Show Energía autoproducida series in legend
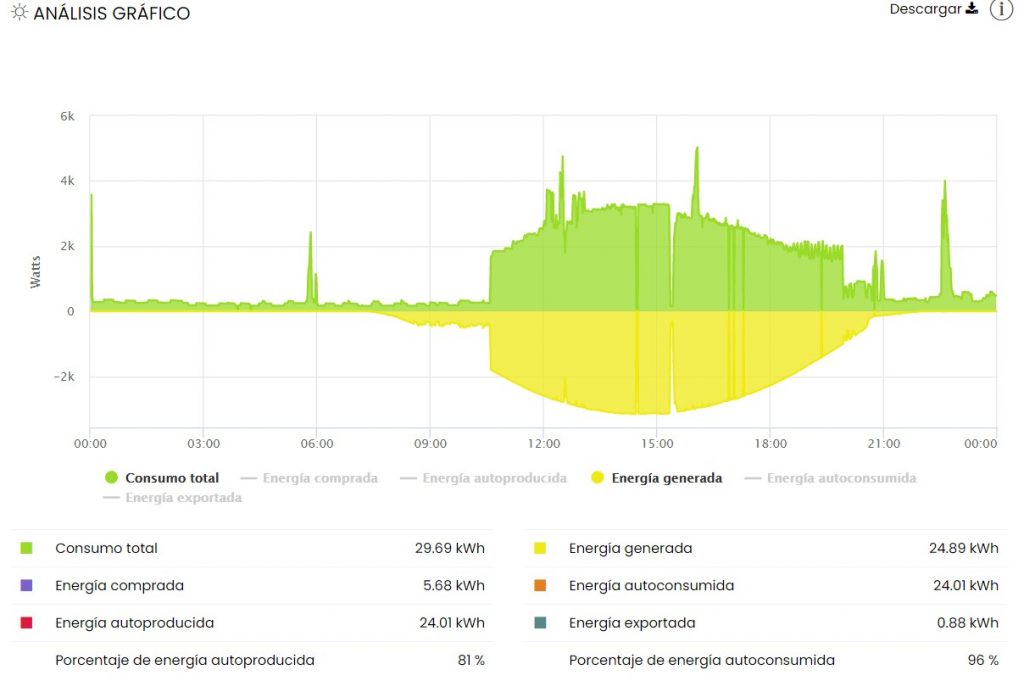 (494, 478)
